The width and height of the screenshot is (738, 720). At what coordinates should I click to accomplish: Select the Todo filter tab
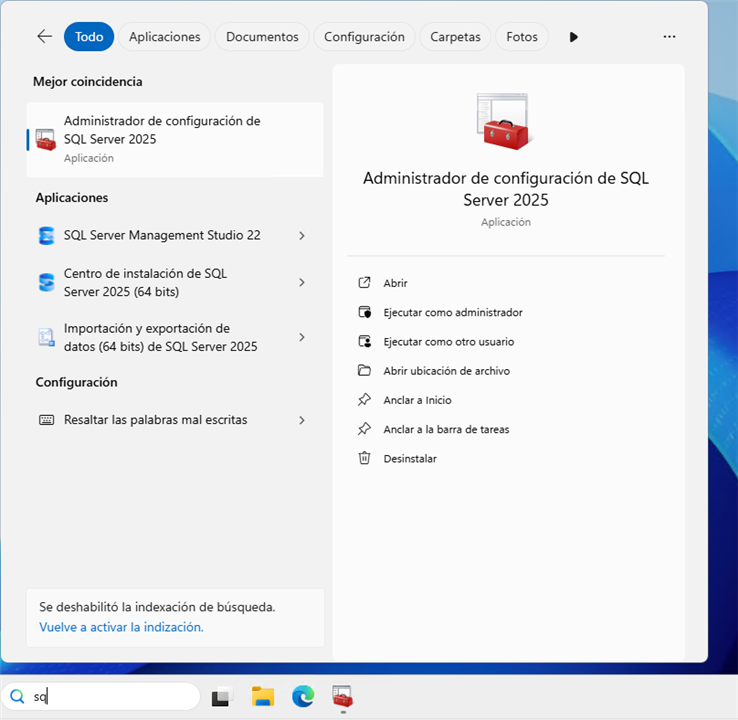click(89, 37)
